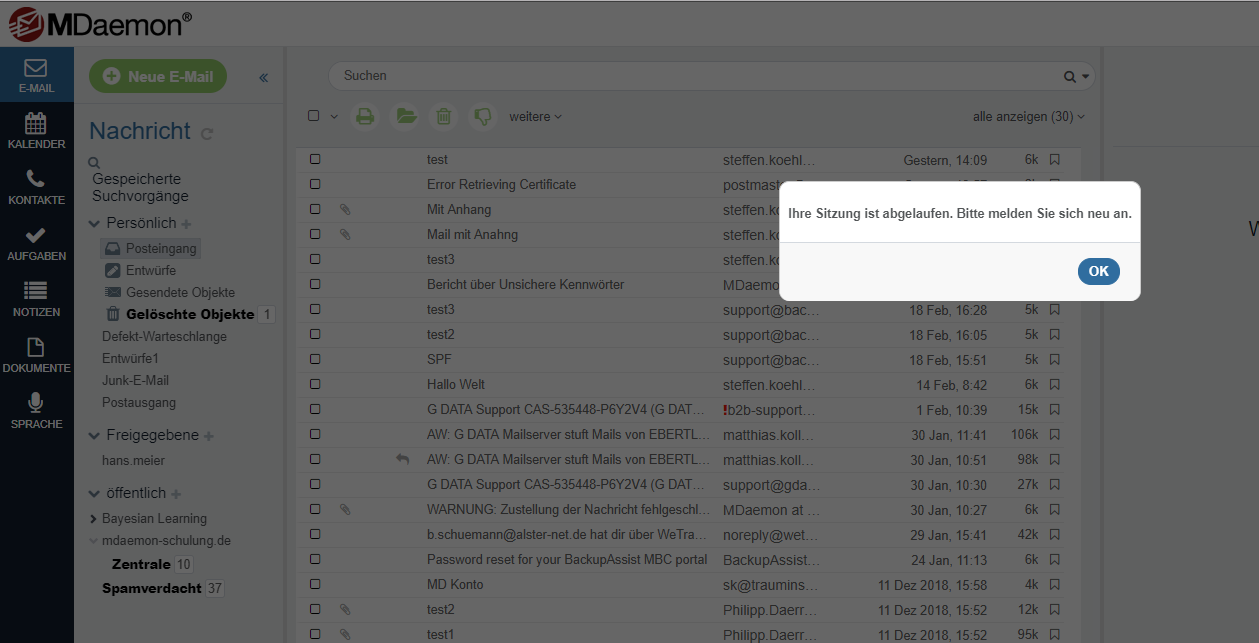Tick the checkbox beside 'Hallo Welt' email

pyautogui.click(x=315, y=385)
